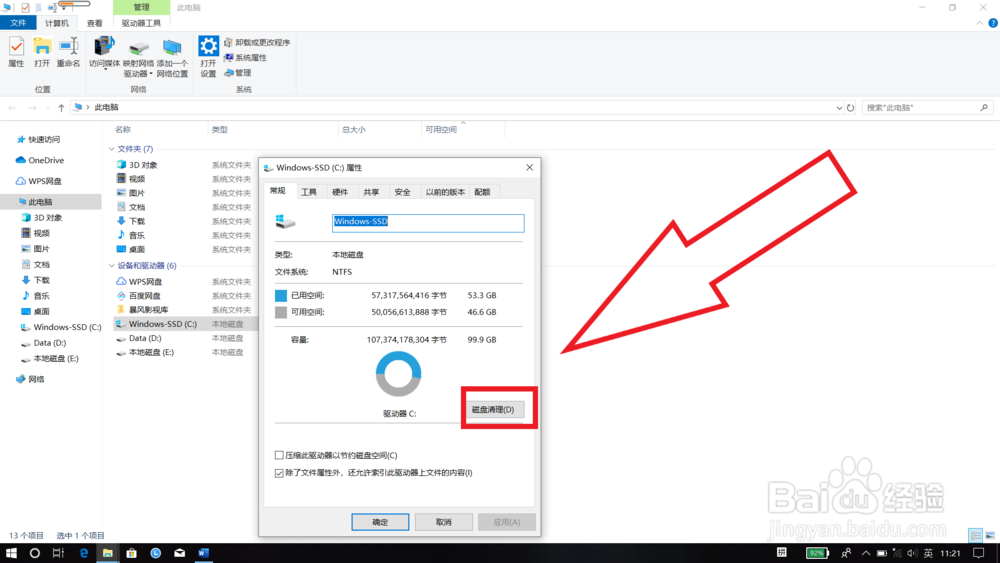Toggle compress this drive checkbox (压缩此驱动器)
1000x563 pixels.
[x=279, y=455]
